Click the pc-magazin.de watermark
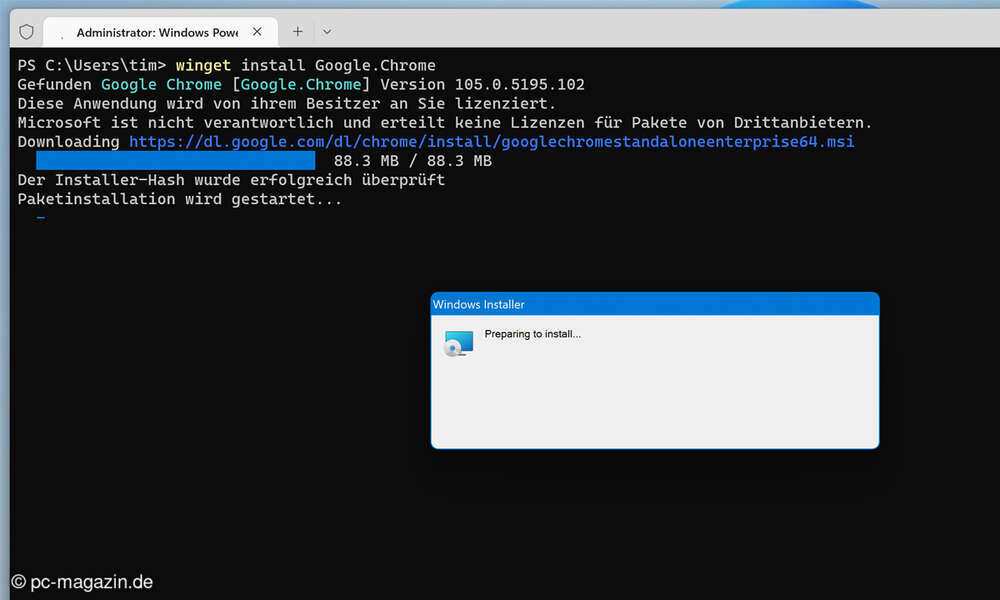 82,582
